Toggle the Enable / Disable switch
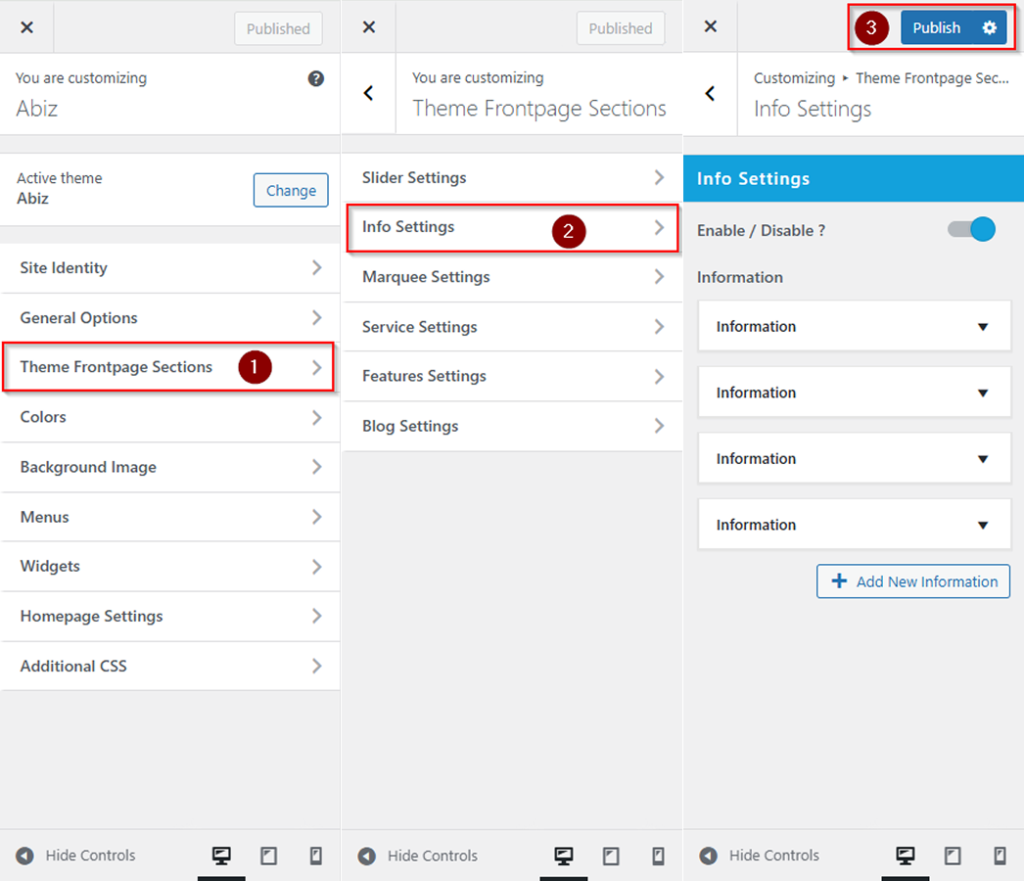Image resolution: width=1024 pixels, height=881 pixels. pyautogui.click(x=971, y=230)
